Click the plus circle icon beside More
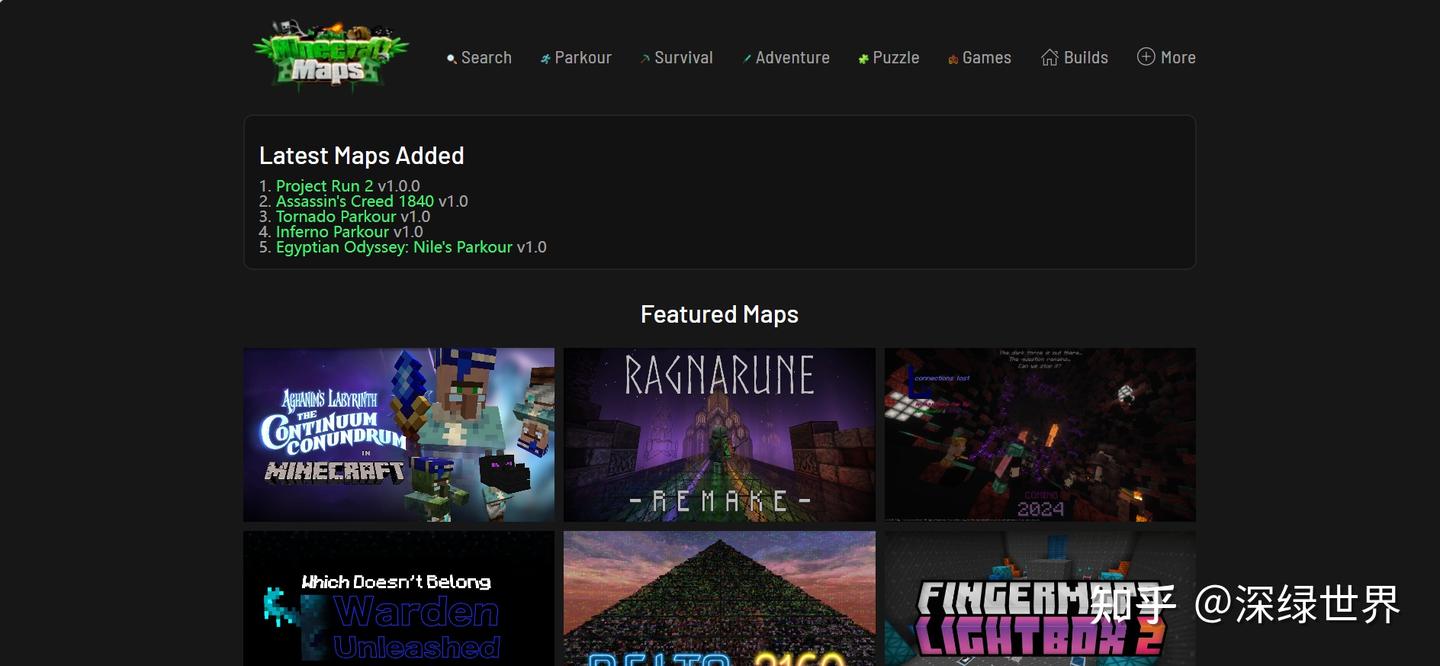This screenshot has width=1440, height=666. (x=1146, y=56)
